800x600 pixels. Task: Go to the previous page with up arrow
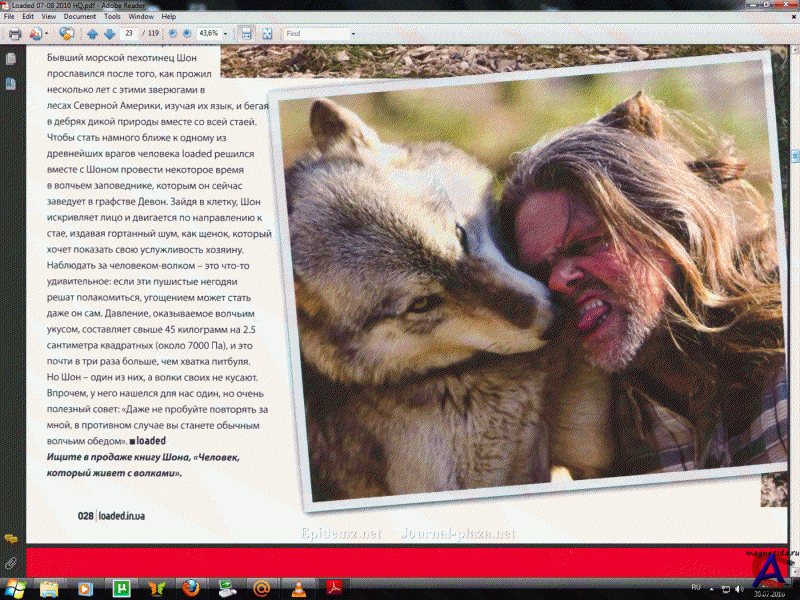(x=92, y=33)
